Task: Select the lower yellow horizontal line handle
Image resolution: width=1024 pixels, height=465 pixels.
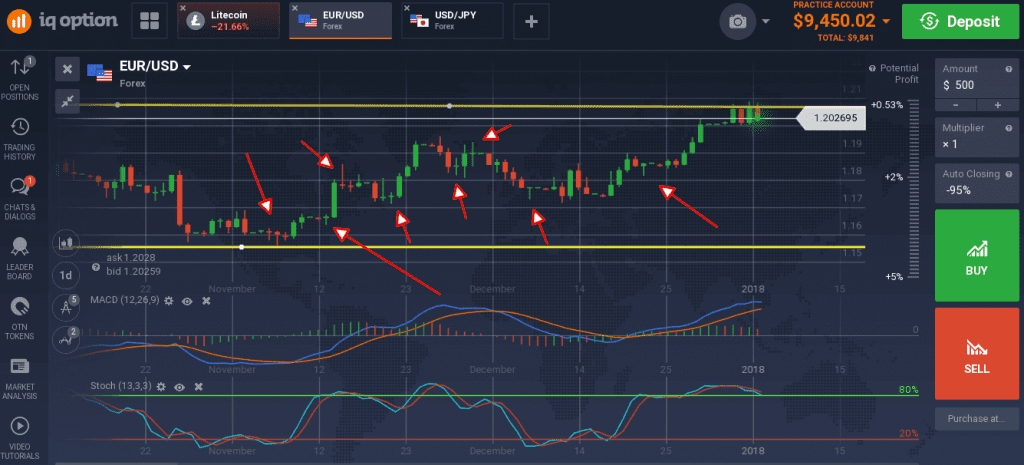Action: point(242,247)
